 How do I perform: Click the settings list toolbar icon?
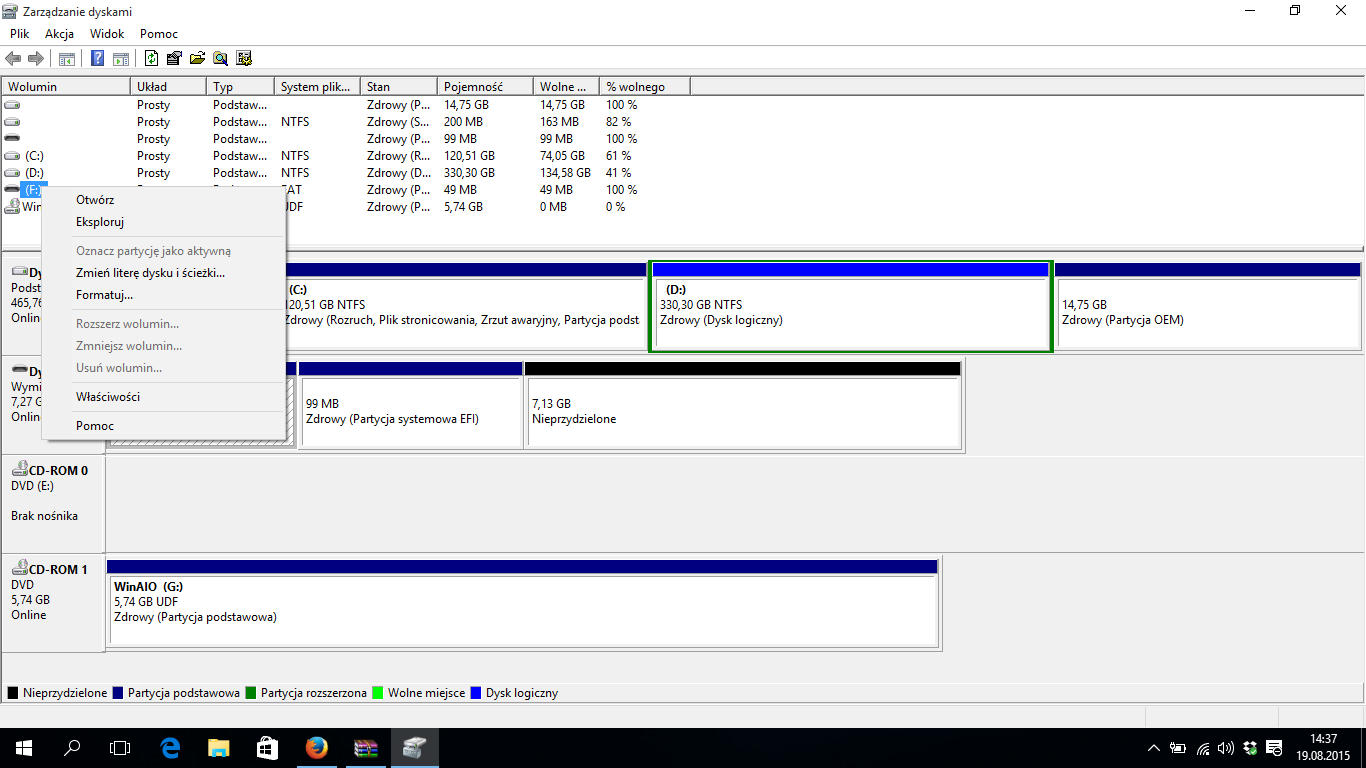pos(243,58)
